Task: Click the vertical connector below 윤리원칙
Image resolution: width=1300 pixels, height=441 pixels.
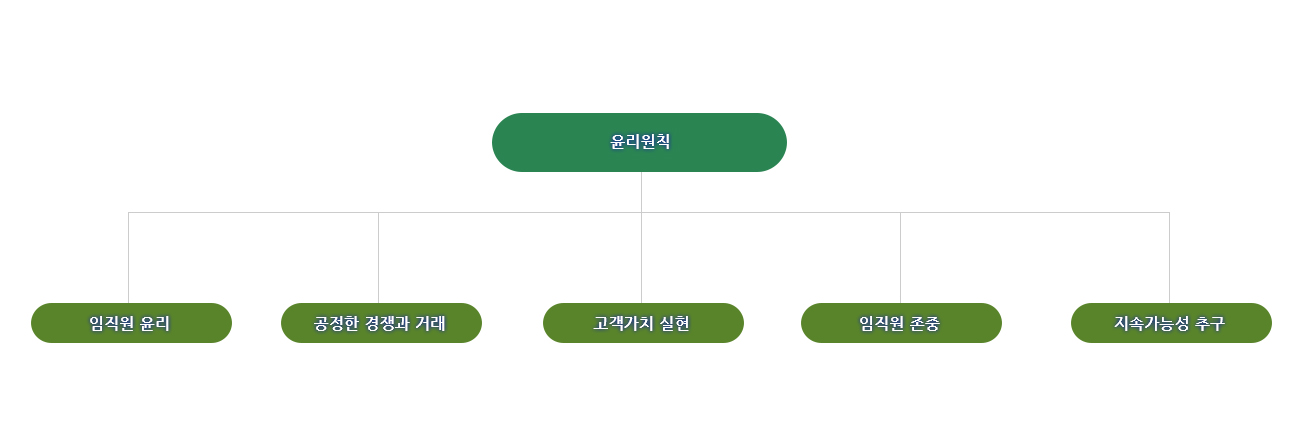Action: (x=641, y=192)
